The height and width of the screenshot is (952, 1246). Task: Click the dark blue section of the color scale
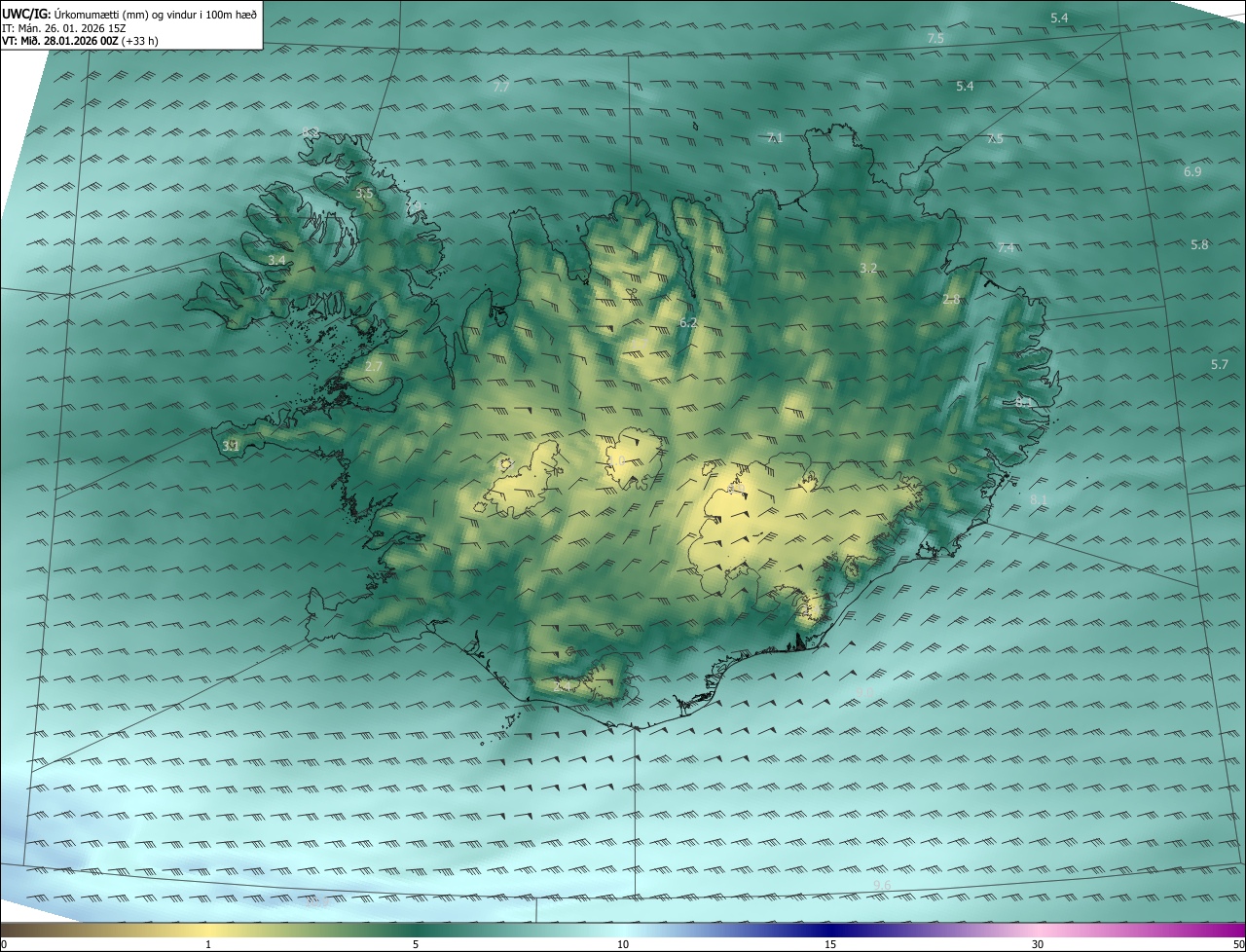(830, 930)
